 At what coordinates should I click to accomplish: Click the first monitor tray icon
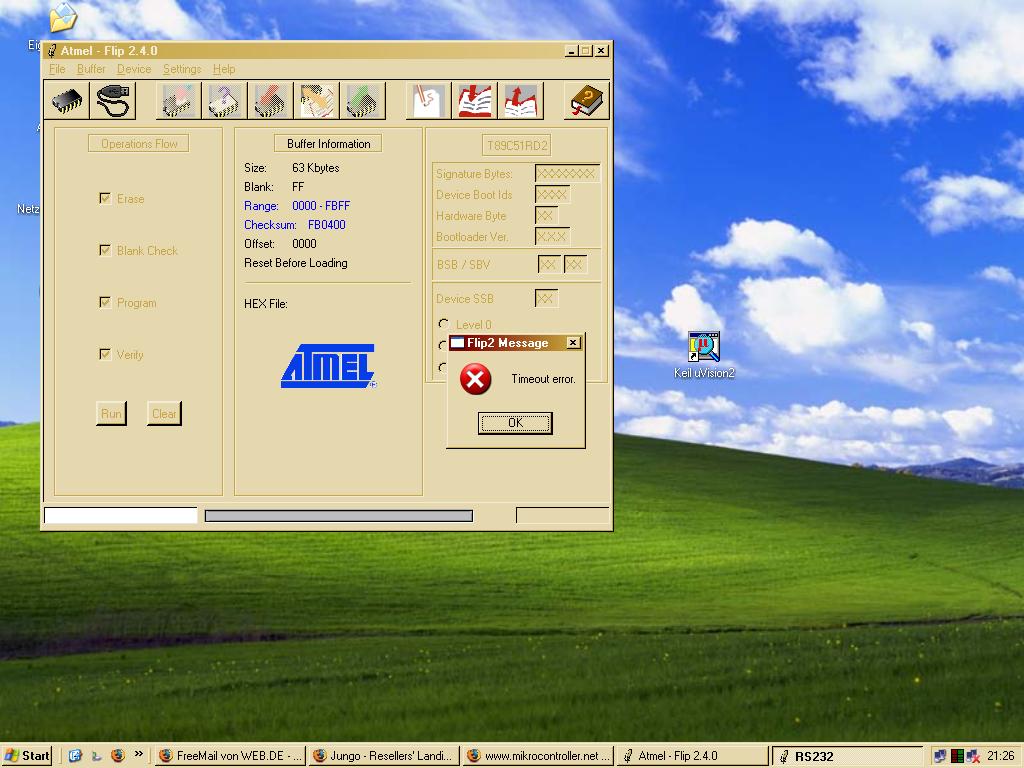coord(940,756)
